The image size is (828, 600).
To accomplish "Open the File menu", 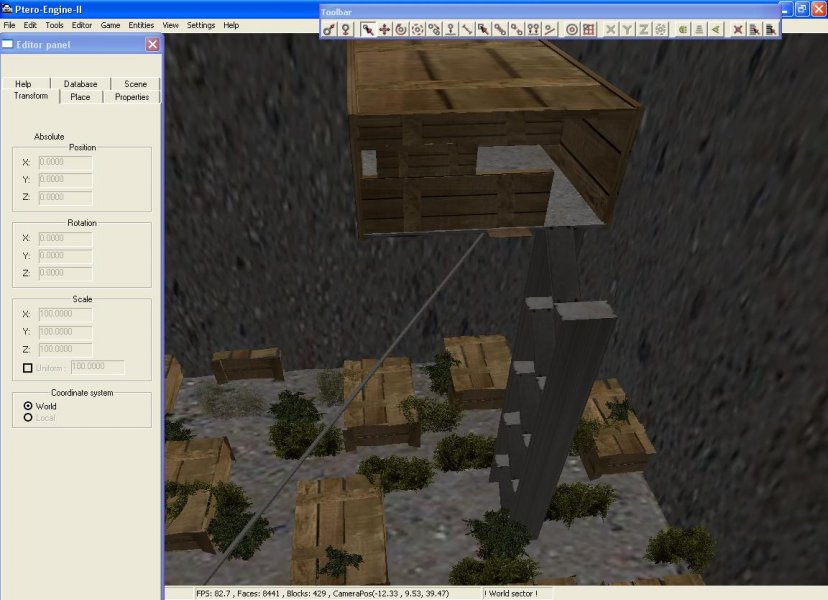I will click(10, 25).
